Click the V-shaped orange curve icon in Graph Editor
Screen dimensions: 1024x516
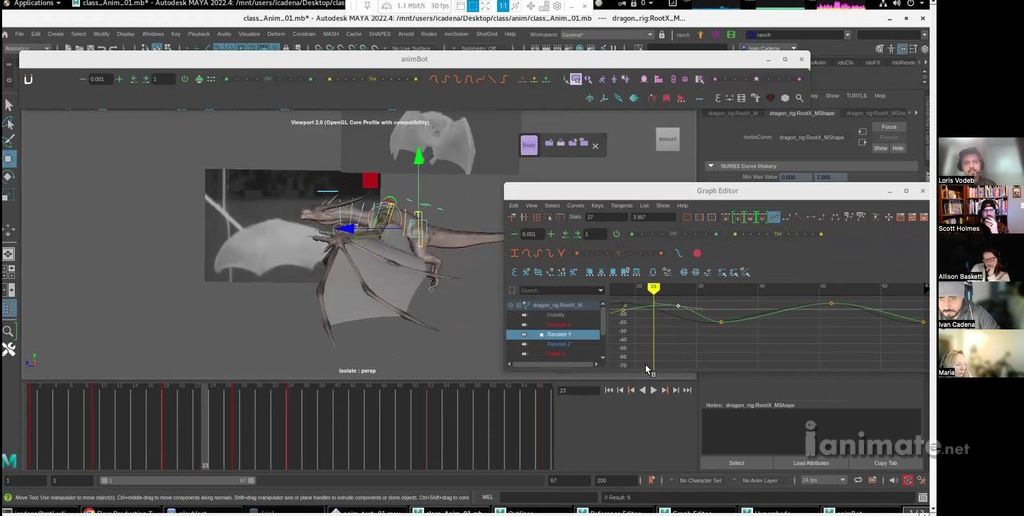(x=560, y=253)
